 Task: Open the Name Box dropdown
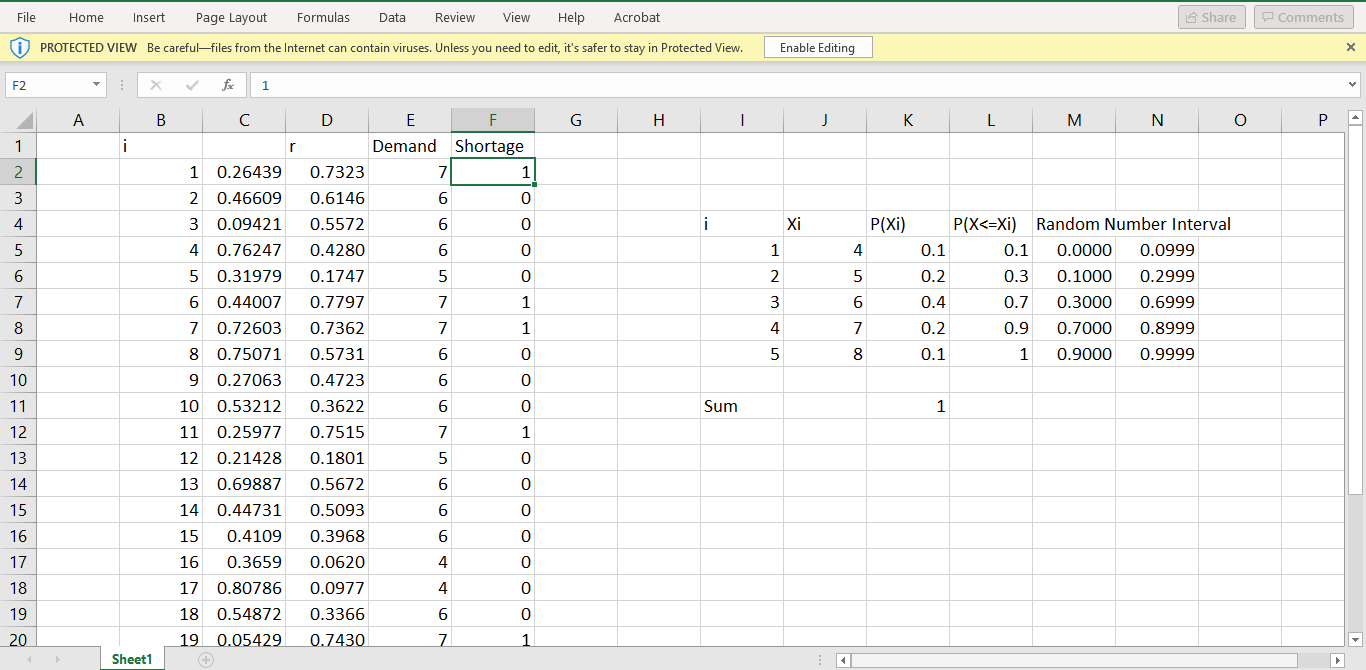click(x=97, y=85)
